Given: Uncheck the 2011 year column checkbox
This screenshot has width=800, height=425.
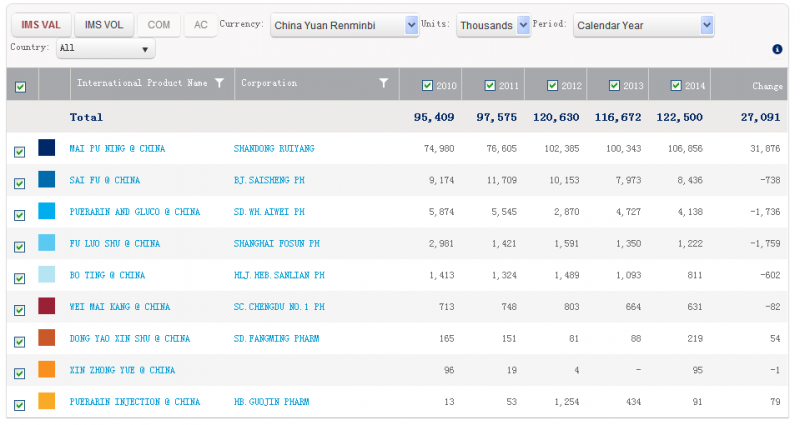Looking at the screenshot, I should click(x=490, y=85).
